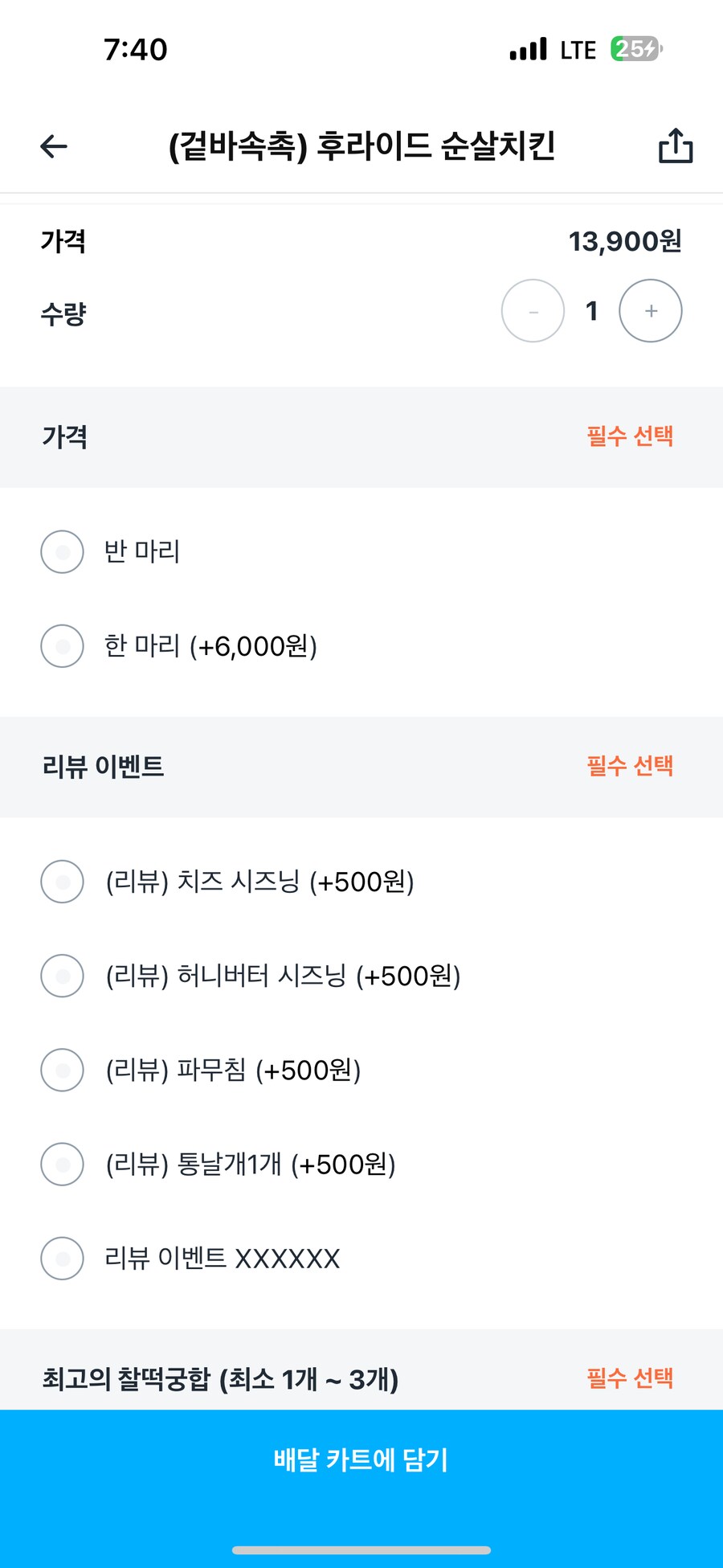Tap the share icon in header

point(676,146)
